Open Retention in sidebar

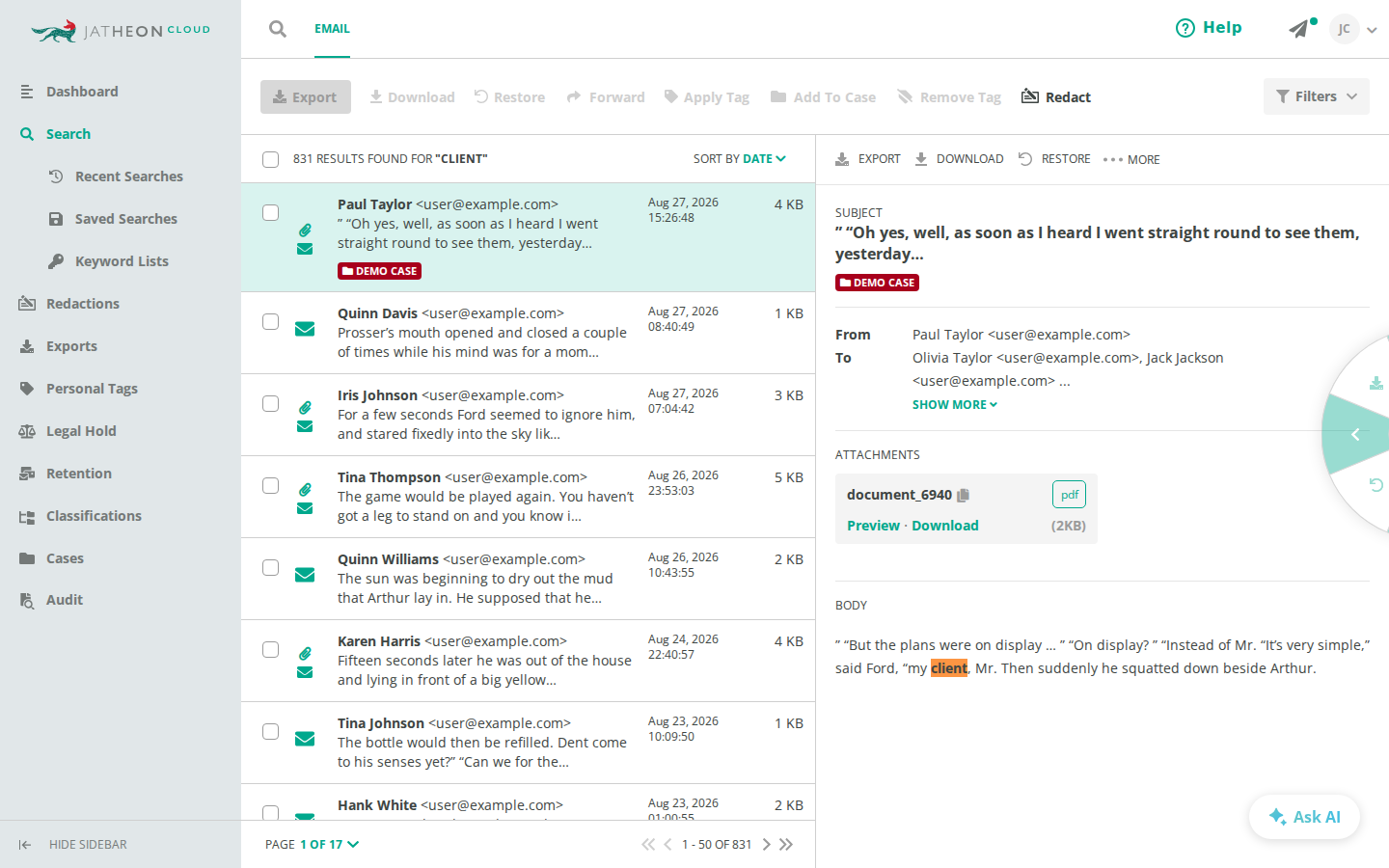[66, 474]
